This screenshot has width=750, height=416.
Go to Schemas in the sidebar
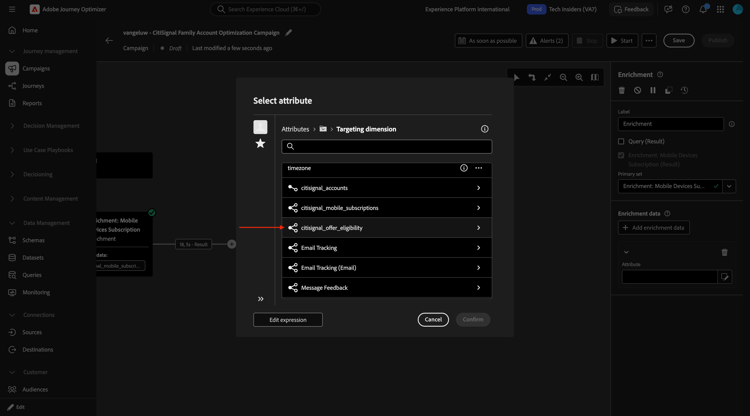point(33,241)
